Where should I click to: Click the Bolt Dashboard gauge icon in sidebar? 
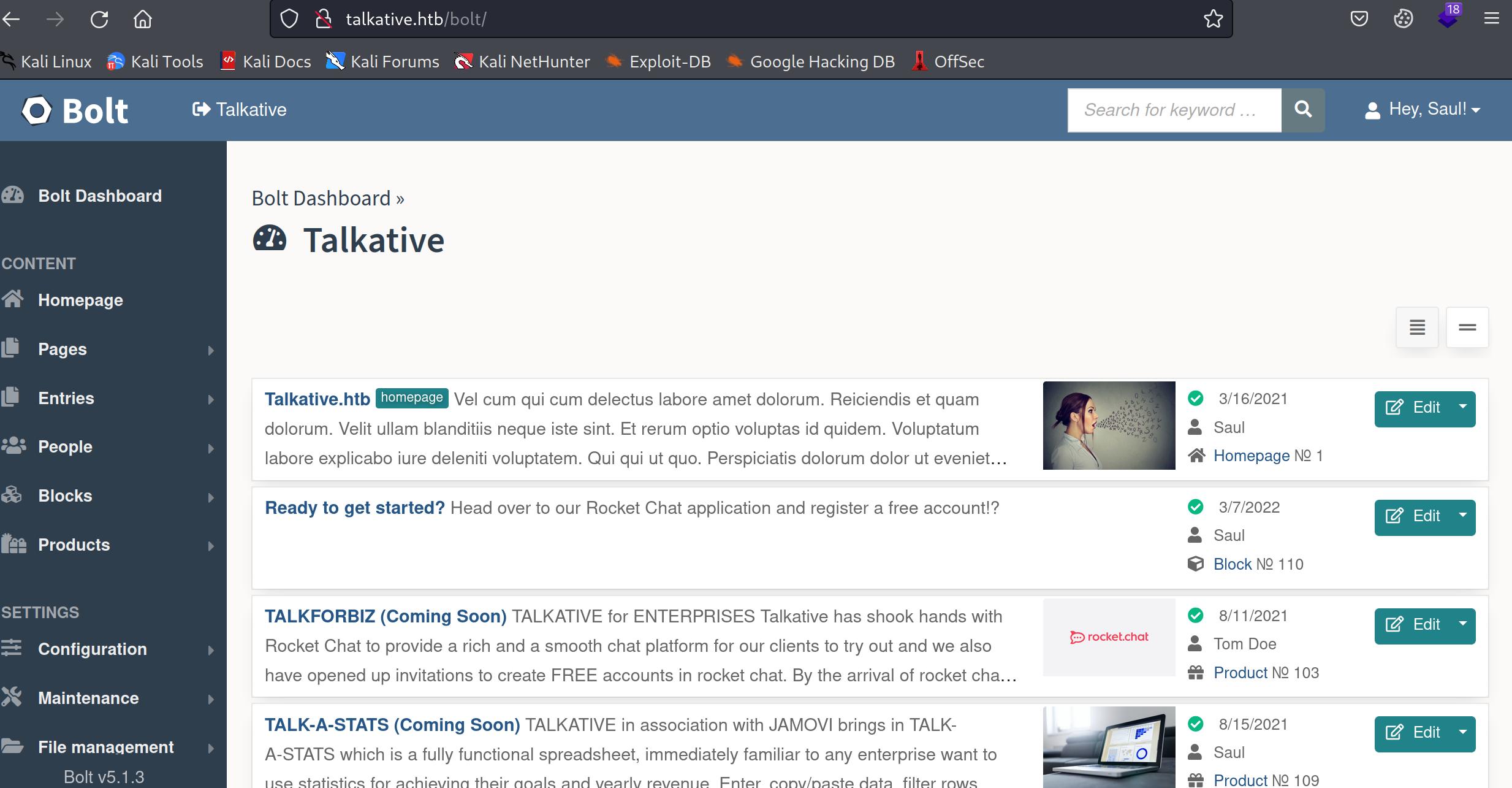coord(13,196)
